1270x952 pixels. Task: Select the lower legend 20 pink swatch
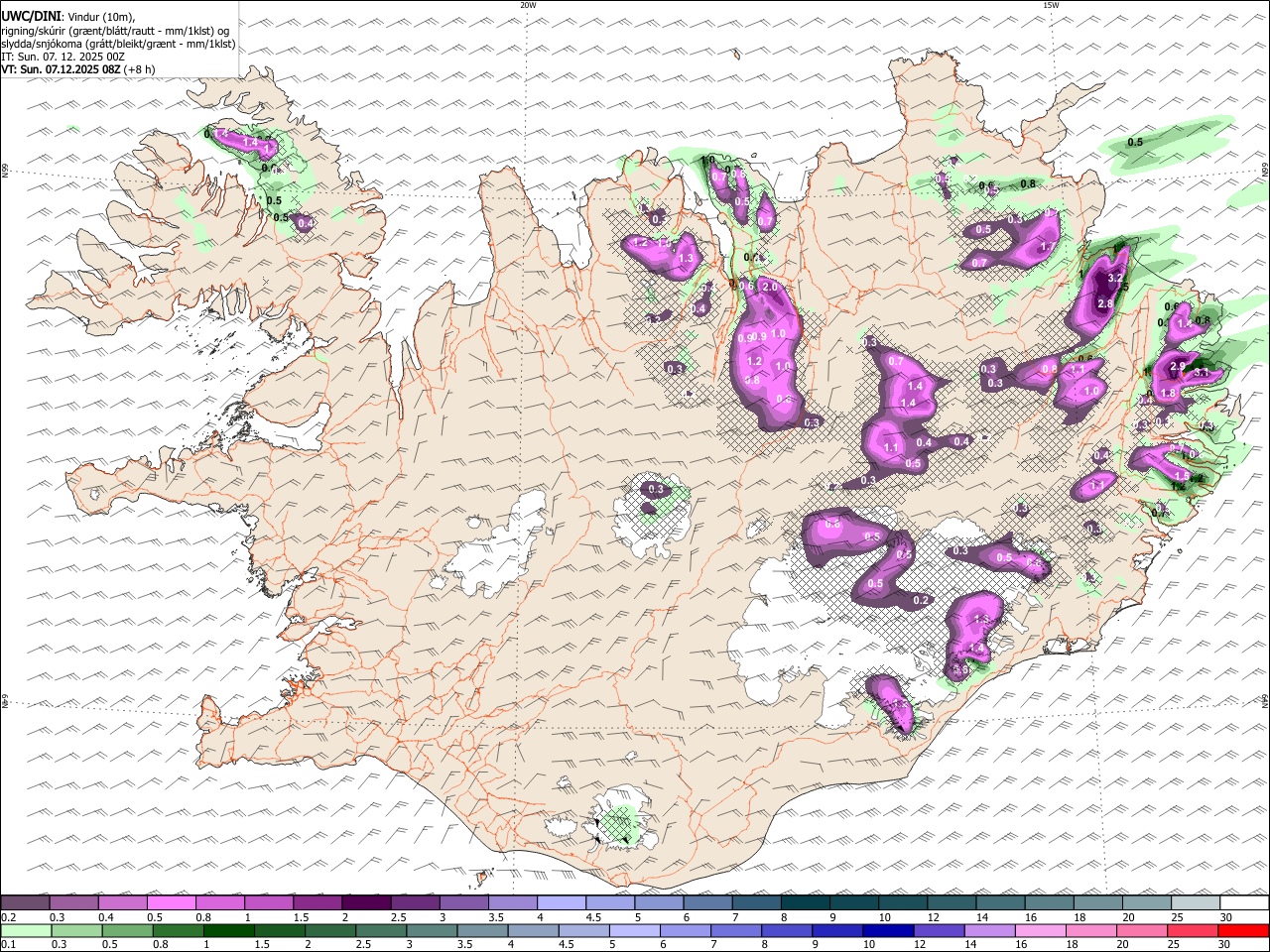(x=1141, y=931)
